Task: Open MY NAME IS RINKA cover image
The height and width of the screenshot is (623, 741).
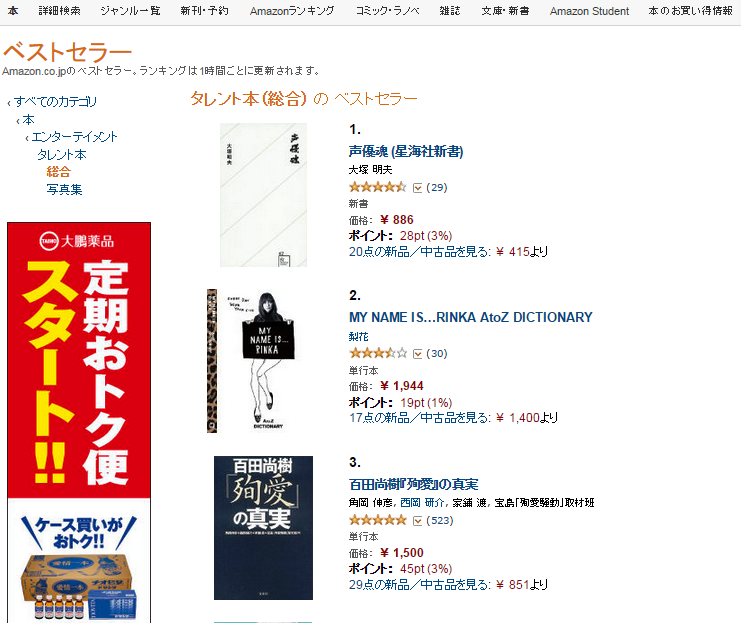Action: [x=250, y=361]
